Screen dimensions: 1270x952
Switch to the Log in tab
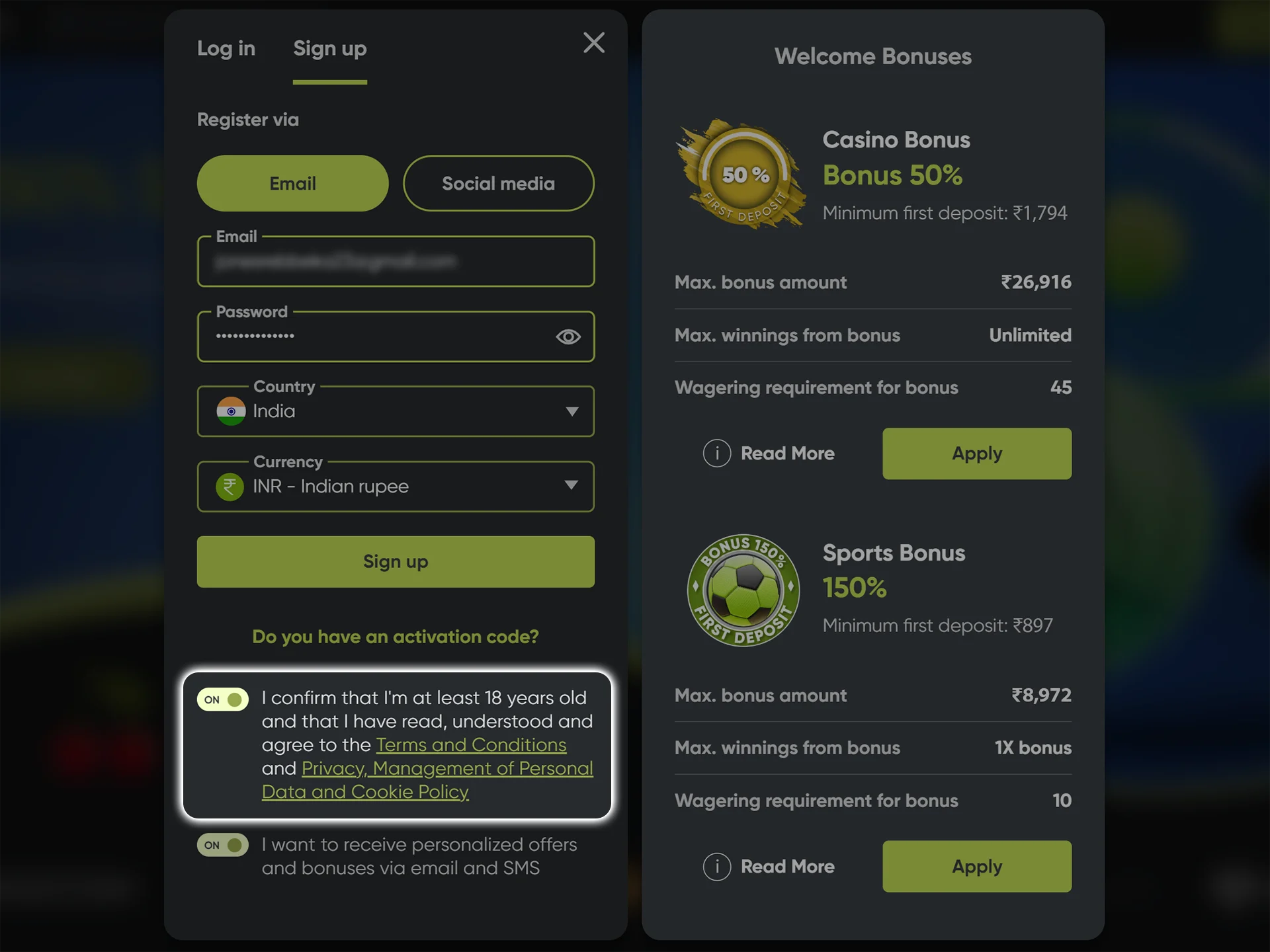(x=224, y=47)
